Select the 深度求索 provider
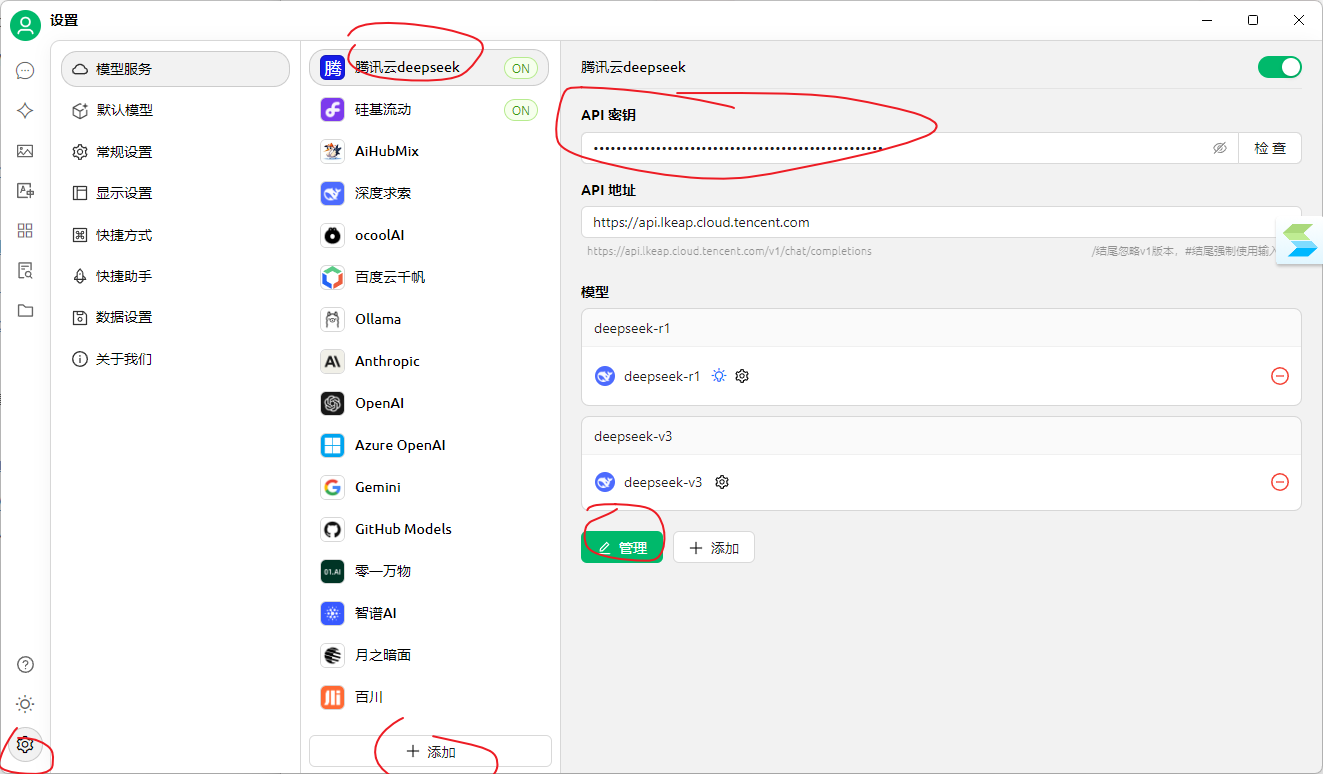The height and width of the screenshot is (774, 1323). pyautogui.click(x=429, y=193)
